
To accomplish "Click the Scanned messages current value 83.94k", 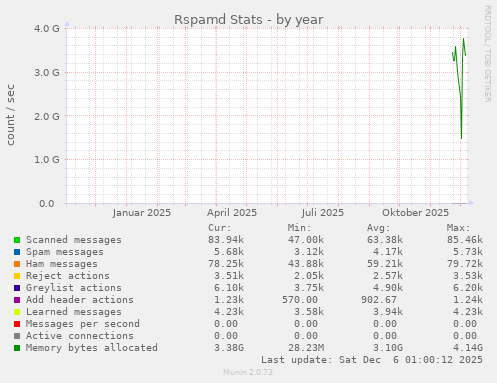I will pyautogui.click(x=226, y=240).
